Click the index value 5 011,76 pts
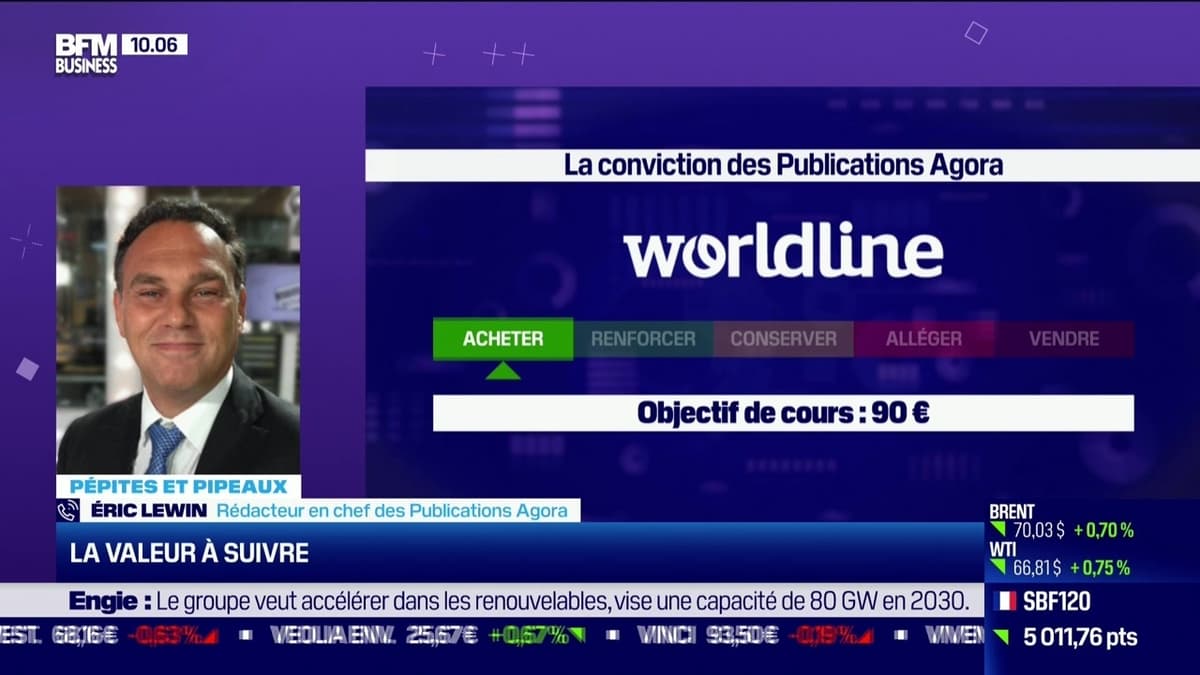 point(1080,637)
